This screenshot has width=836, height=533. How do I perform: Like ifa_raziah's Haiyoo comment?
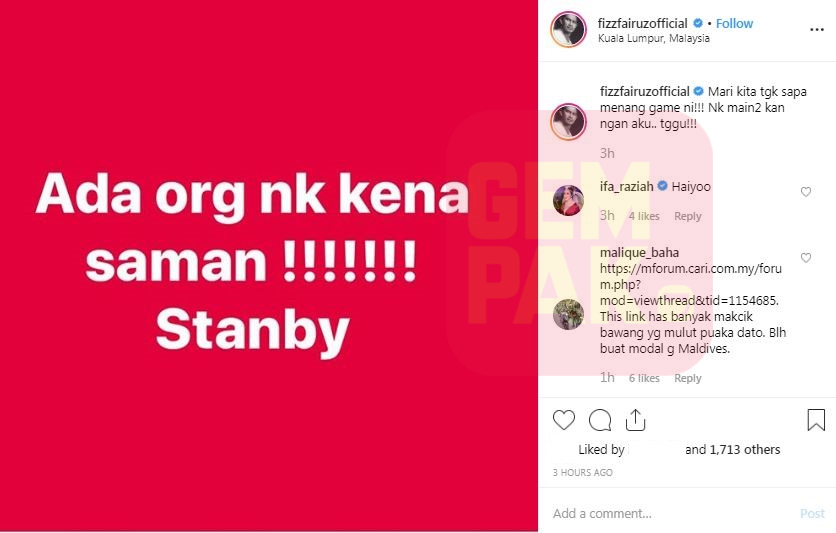[x=806, y=191]
